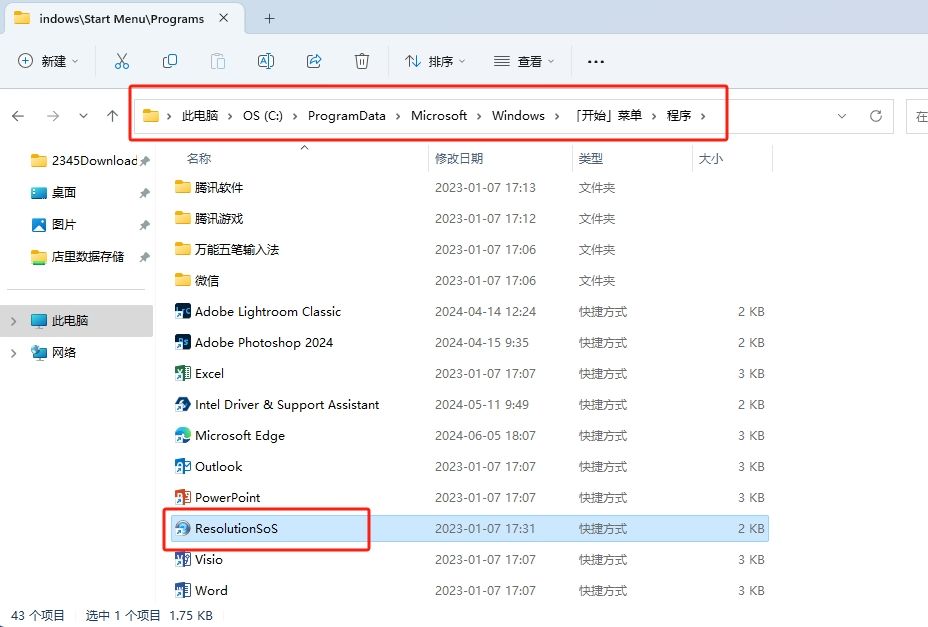Screen dimensions: 928x627
Task: Go back with the left arrow
Action: 18,116
